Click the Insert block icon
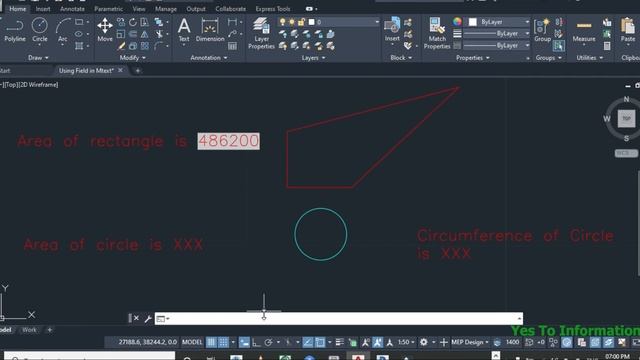The width and height of the screenshot is (640, 360). 392,29
